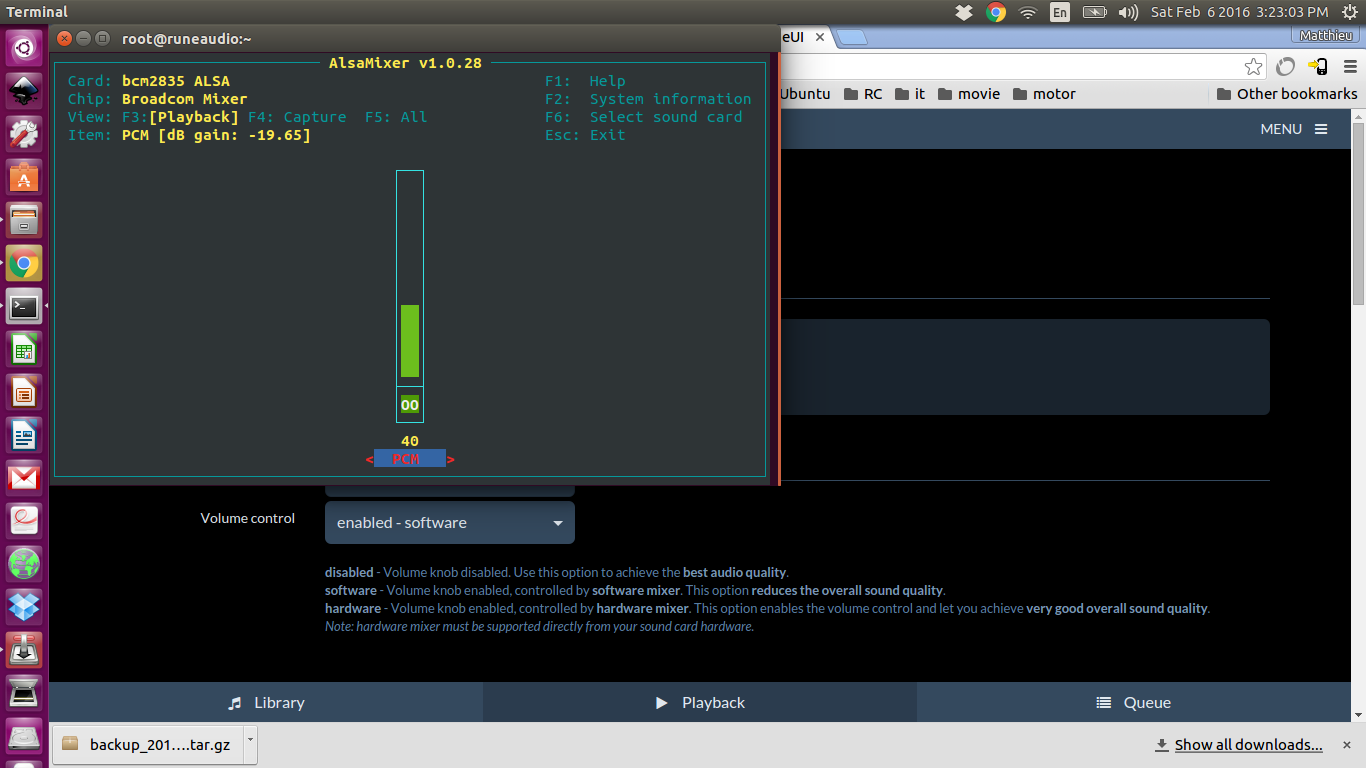Click Dropbox indicator in top panel

point(964,12)
